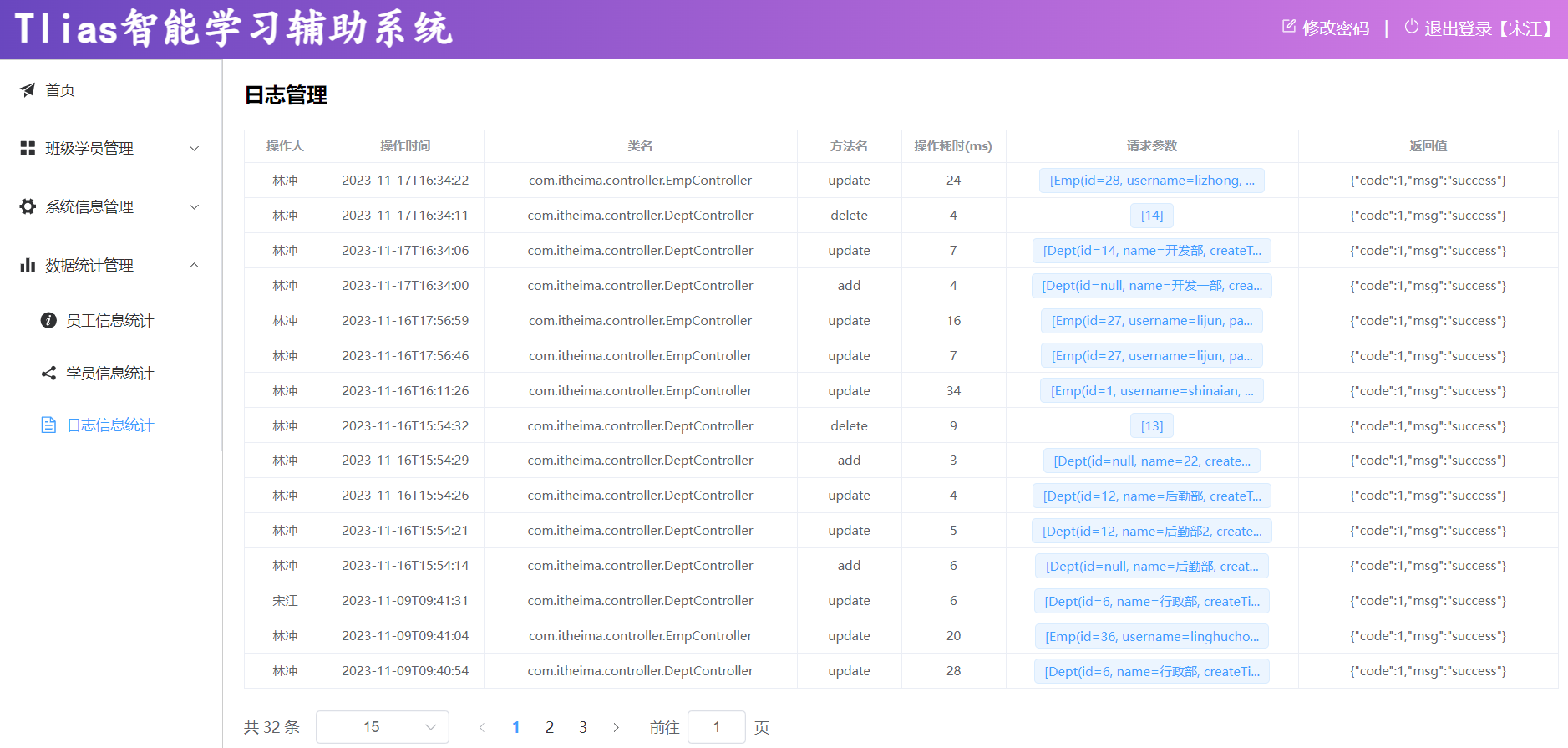Image resolution: width=1568 pixels, height=748 pixels.
Task: Click the [14] request parameter tag
Action: point(1151,216)
